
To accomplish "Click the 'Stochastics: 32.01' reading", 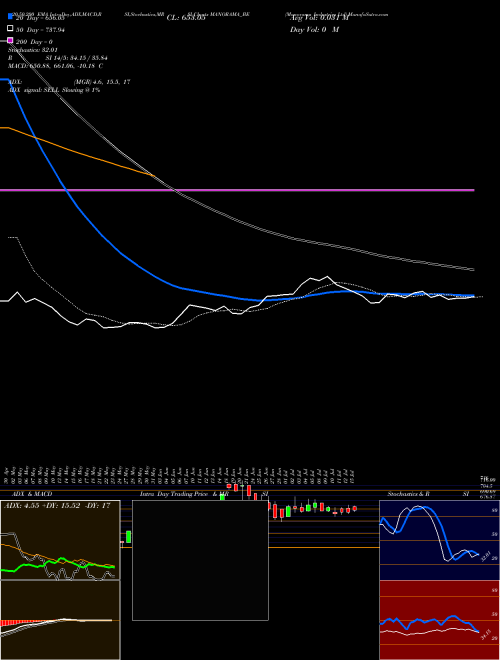I will [33, 50].
